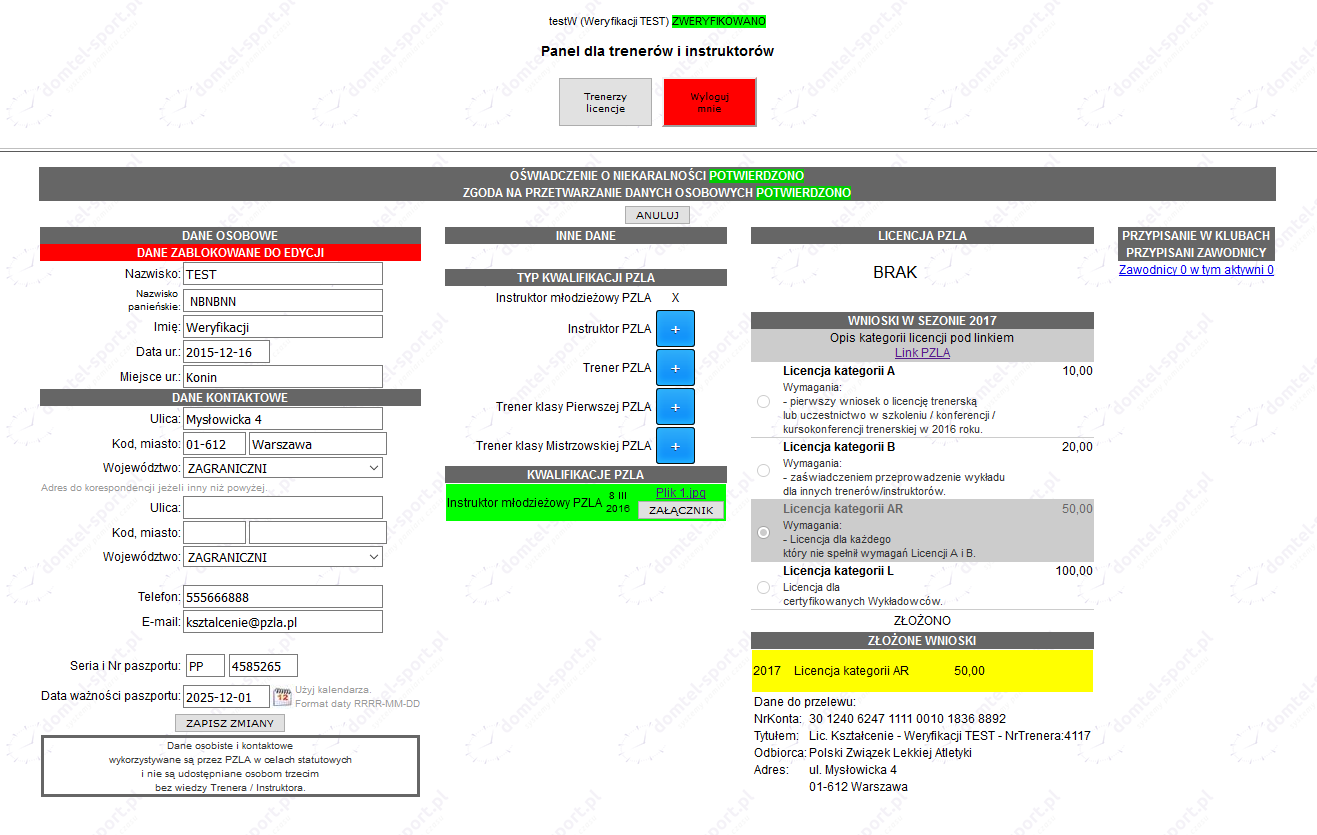
Task: Open the Plik 1.jpg attachment link
Action: pyautogui.click(x=681, y=493)
